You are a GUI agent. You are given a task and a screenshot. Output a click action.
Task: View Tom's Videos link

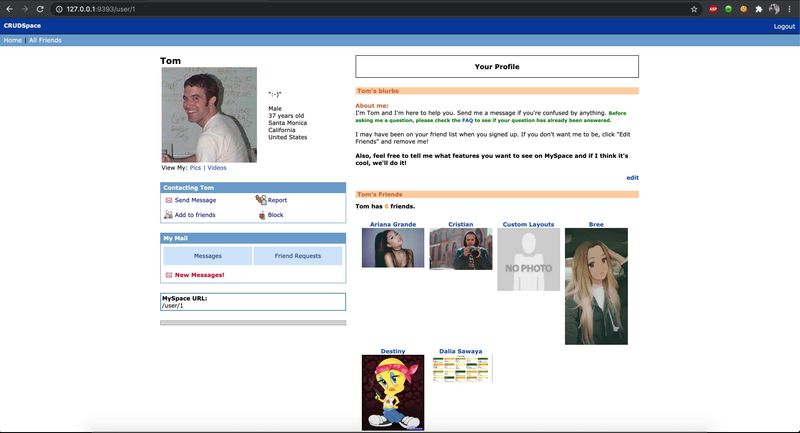(x=217, y=168)
